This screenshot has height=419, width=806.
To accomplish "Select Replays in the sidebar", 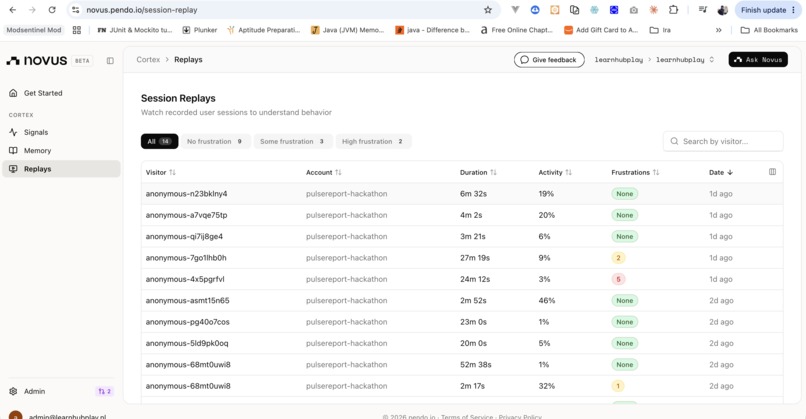I will point(61,169).
